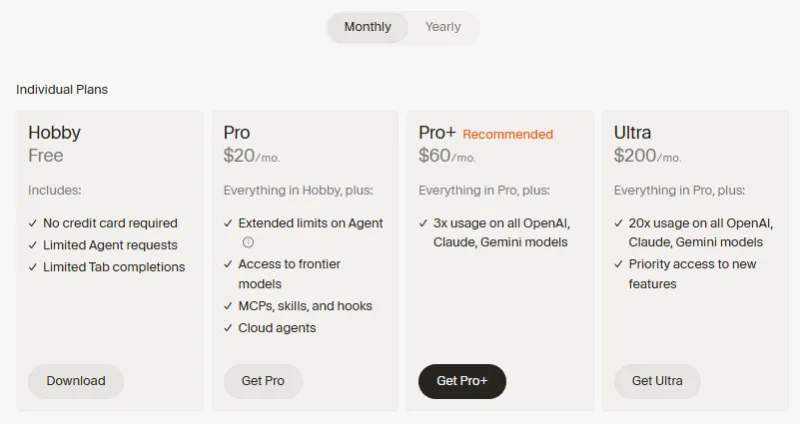
Task: Click the checkmark beside MCPs, skills, and hooks
Action: [228, 306]
